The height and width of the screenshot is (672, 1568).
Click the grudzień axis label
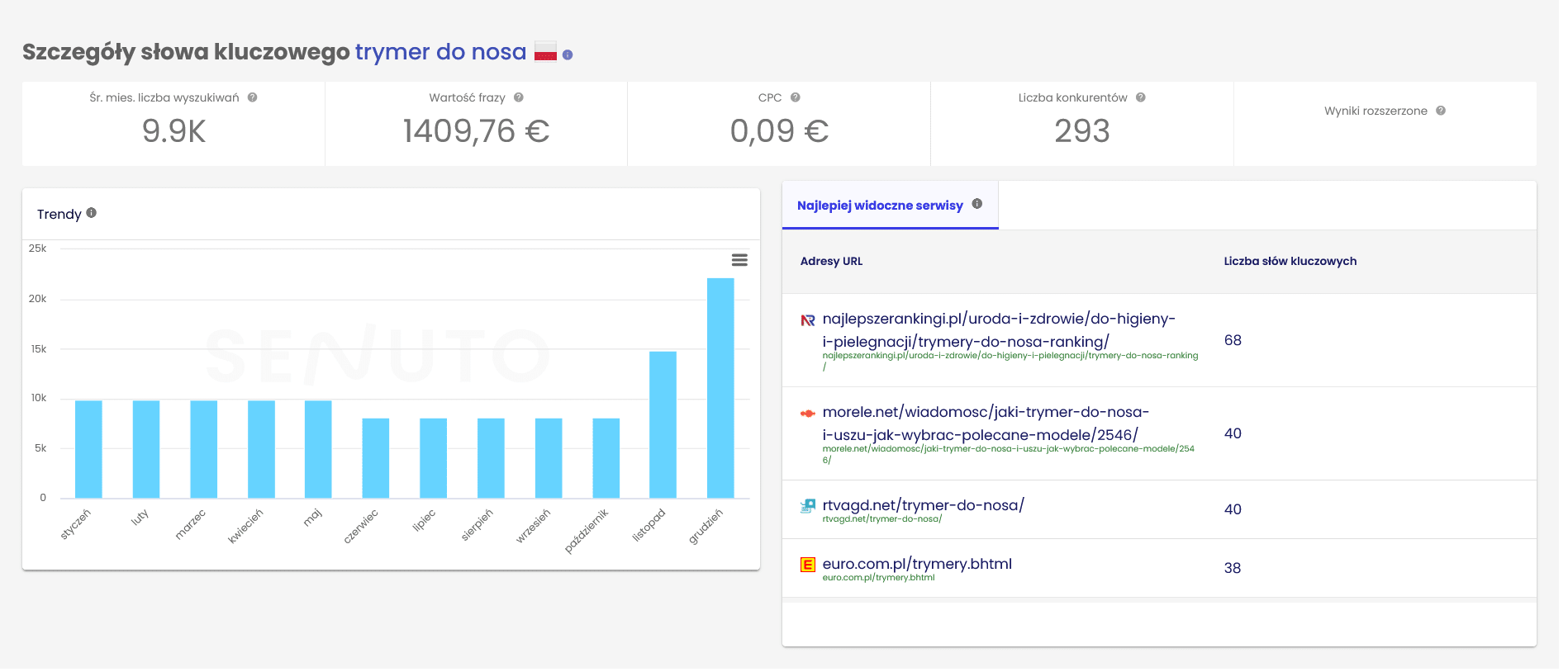(x=706, y=526)
